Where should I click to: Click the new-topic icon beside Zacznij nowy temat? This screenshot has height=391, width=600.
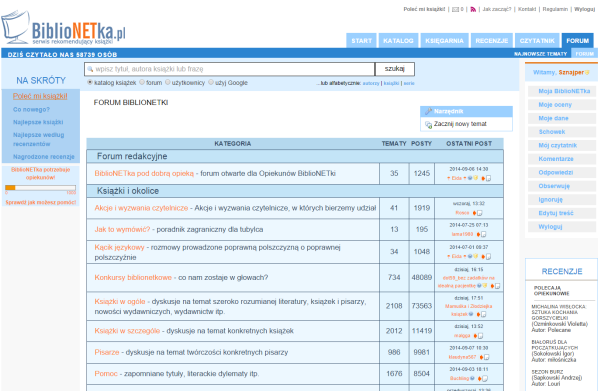[429, 124]
